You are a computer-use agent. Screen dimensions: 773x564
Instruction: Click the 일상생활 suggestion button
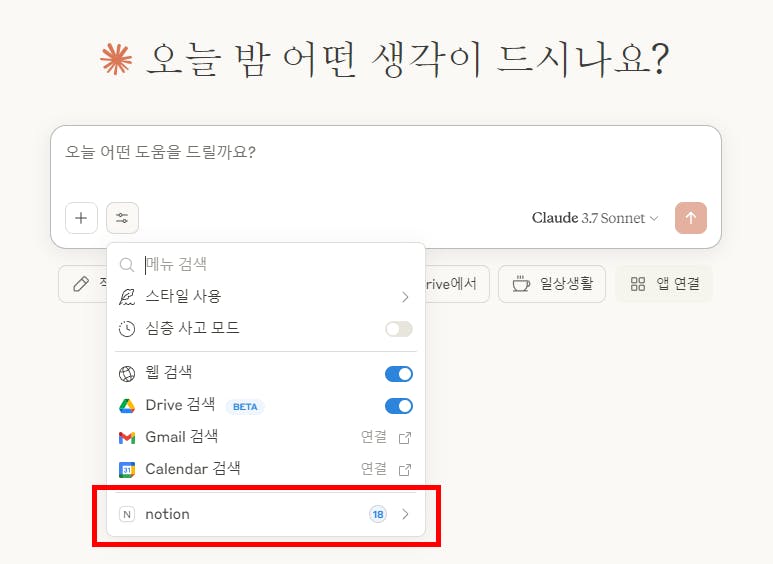pyautogui.click(x=552, y=284)
